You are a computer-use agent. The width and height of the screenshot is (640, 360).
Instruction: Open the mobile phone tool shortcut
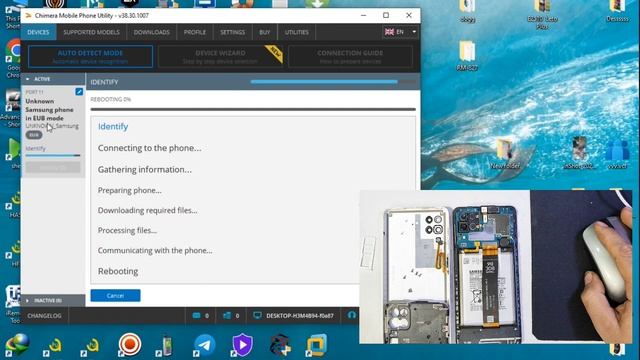[166, 345]
